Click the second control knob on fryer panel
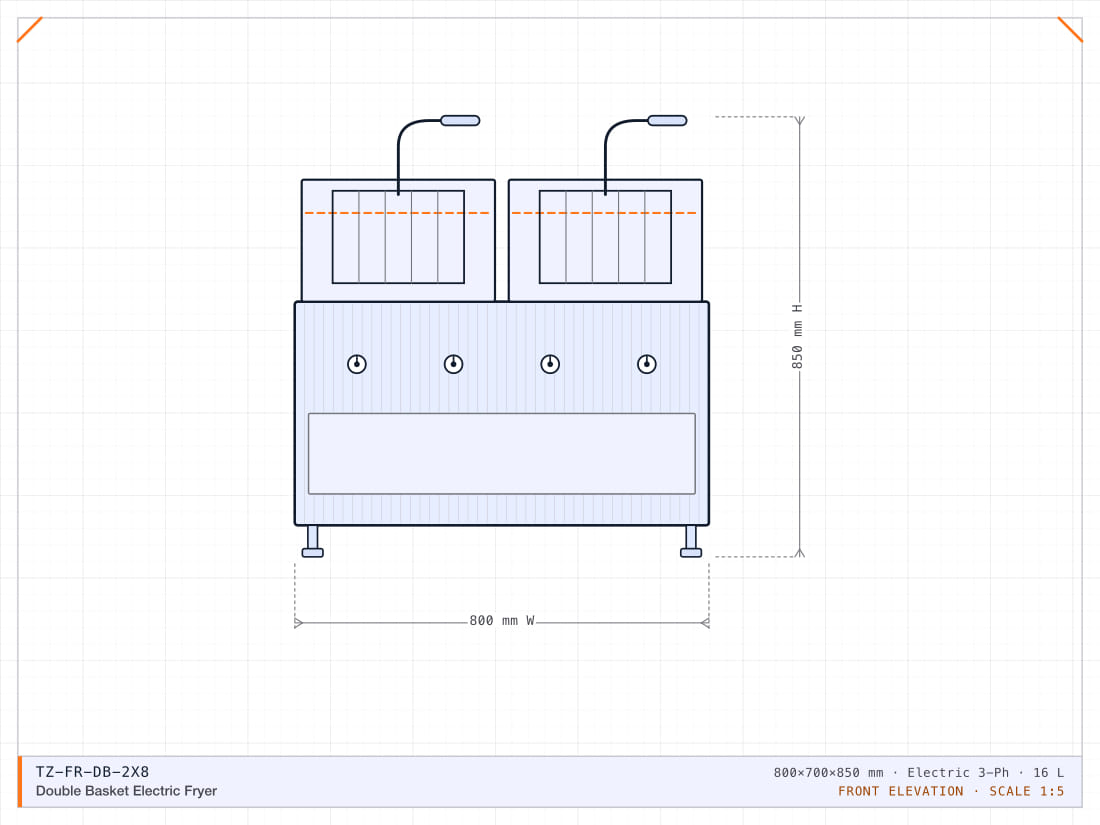Viewport: 1100px width, 825px height. pos(453,364)
